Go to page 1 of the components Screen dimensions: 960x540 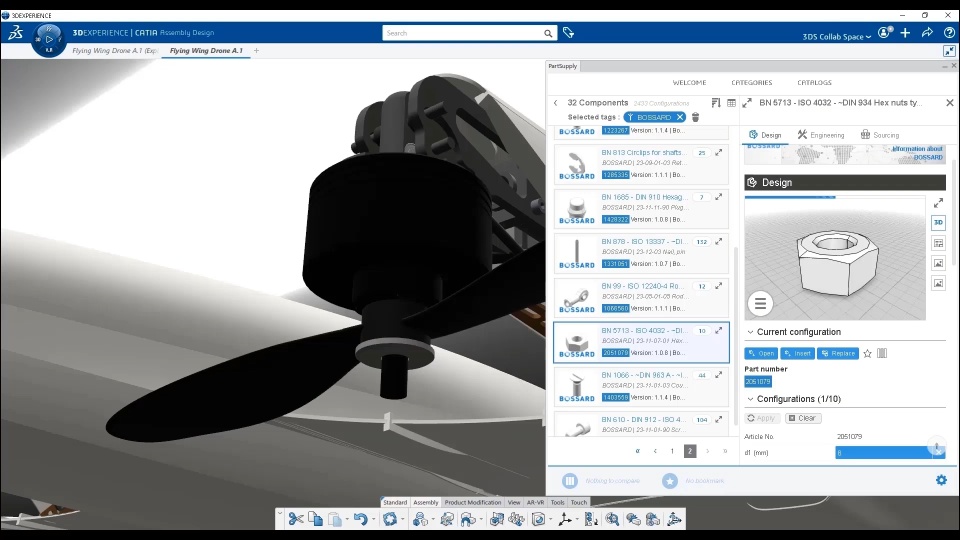coord(672,451)
